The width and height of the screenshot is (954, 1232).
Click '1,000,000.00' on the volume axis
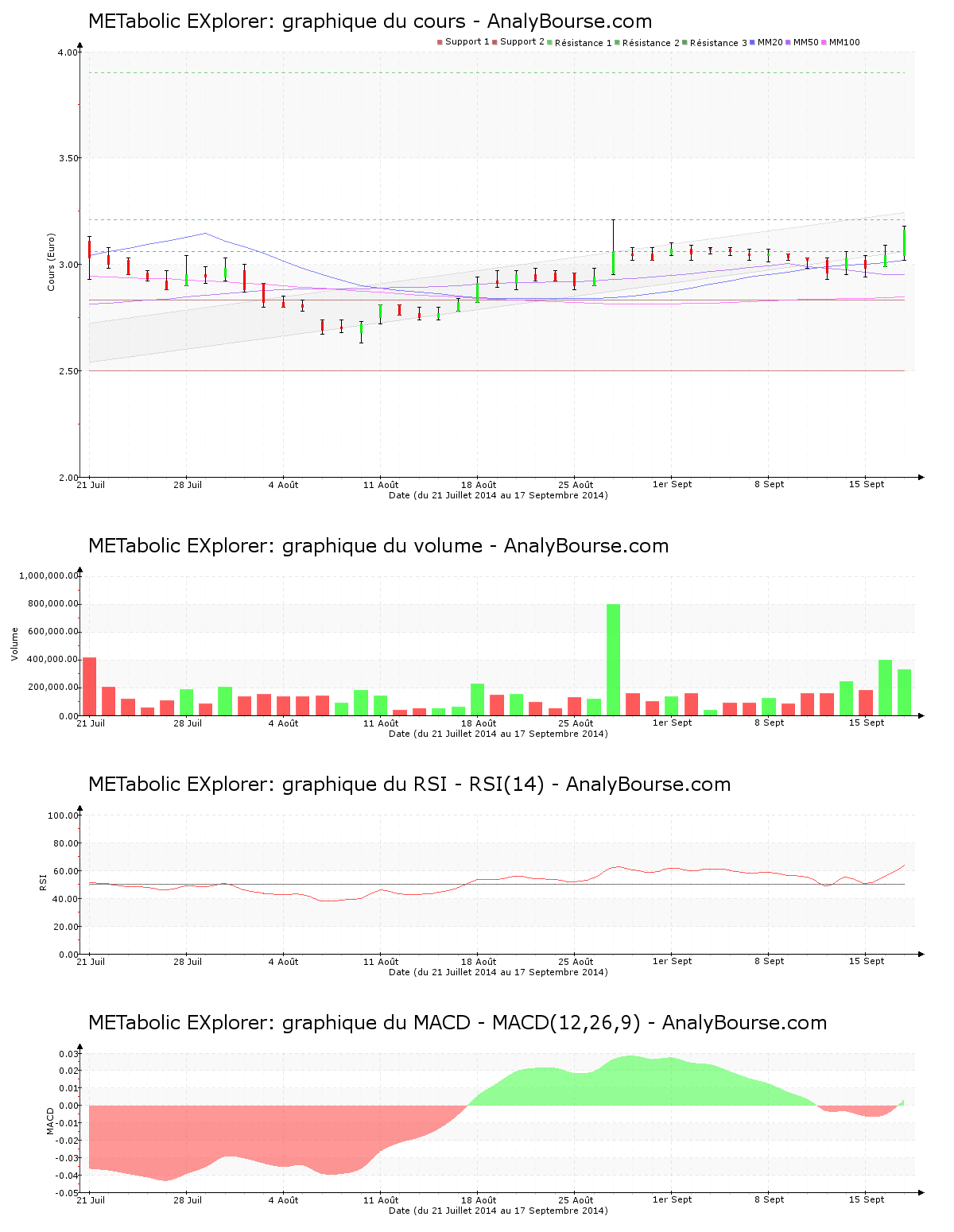coord(49,575)
